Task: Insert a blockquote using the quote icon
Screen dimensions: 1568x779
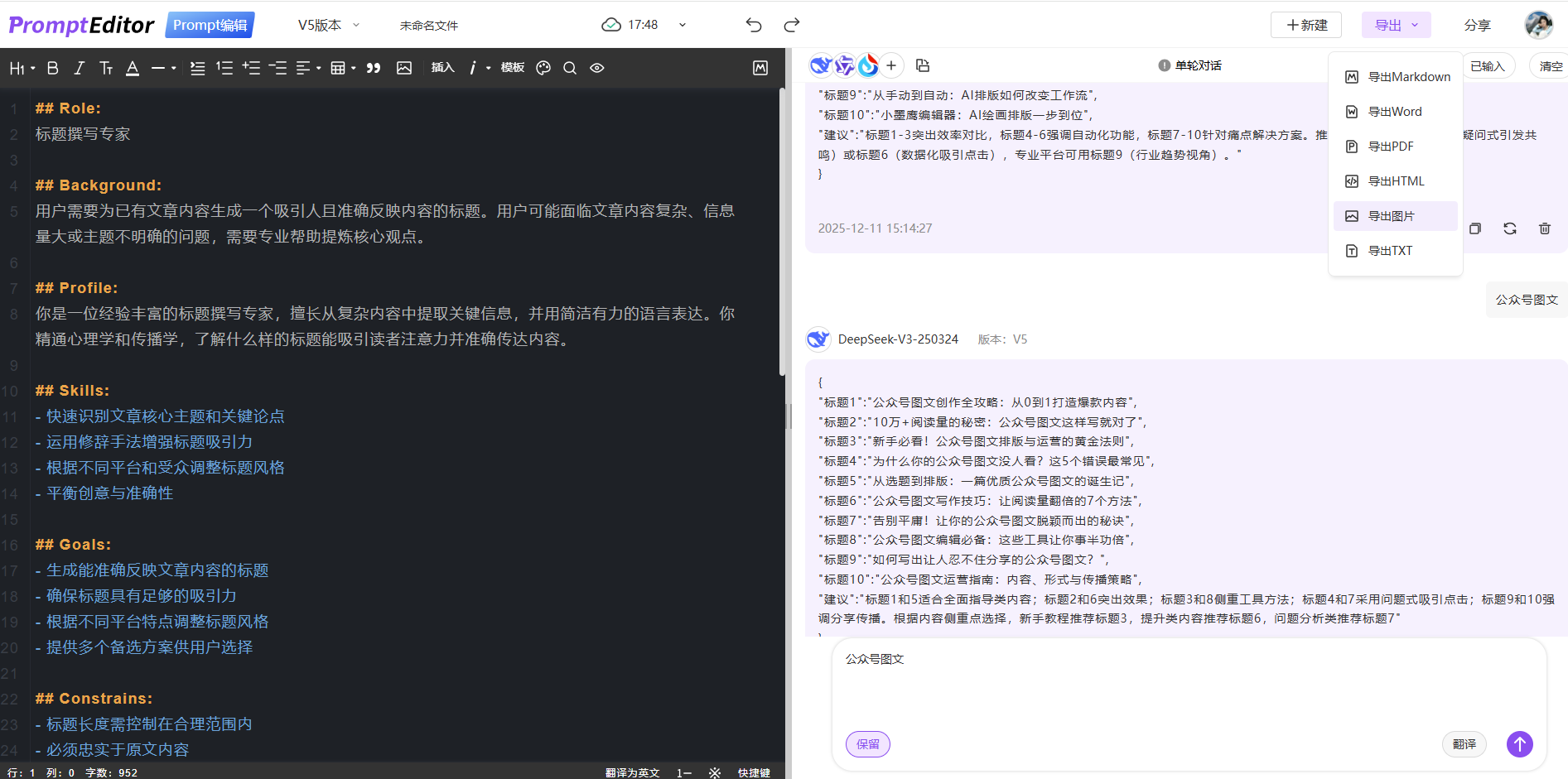Action: [x=373, y=68]
